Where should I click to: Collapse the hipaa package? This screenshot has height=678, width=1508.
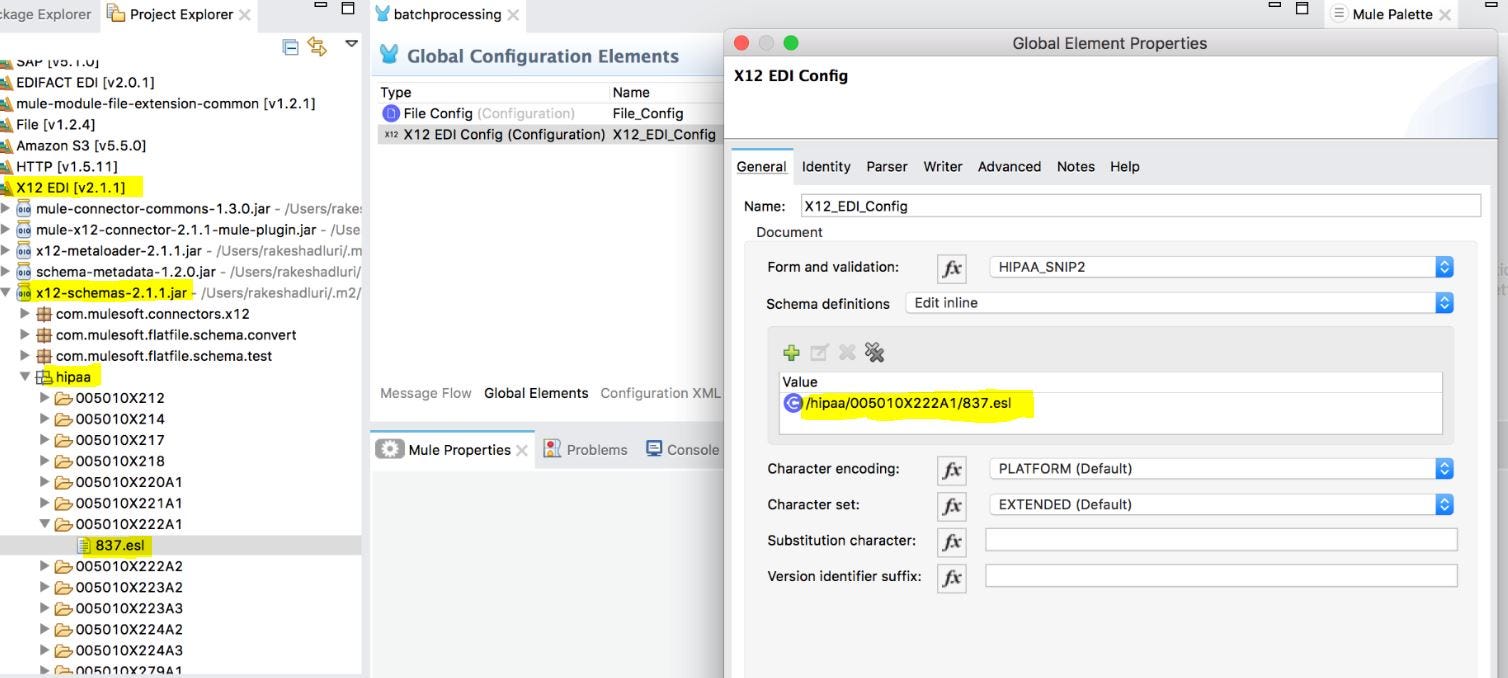25,377
